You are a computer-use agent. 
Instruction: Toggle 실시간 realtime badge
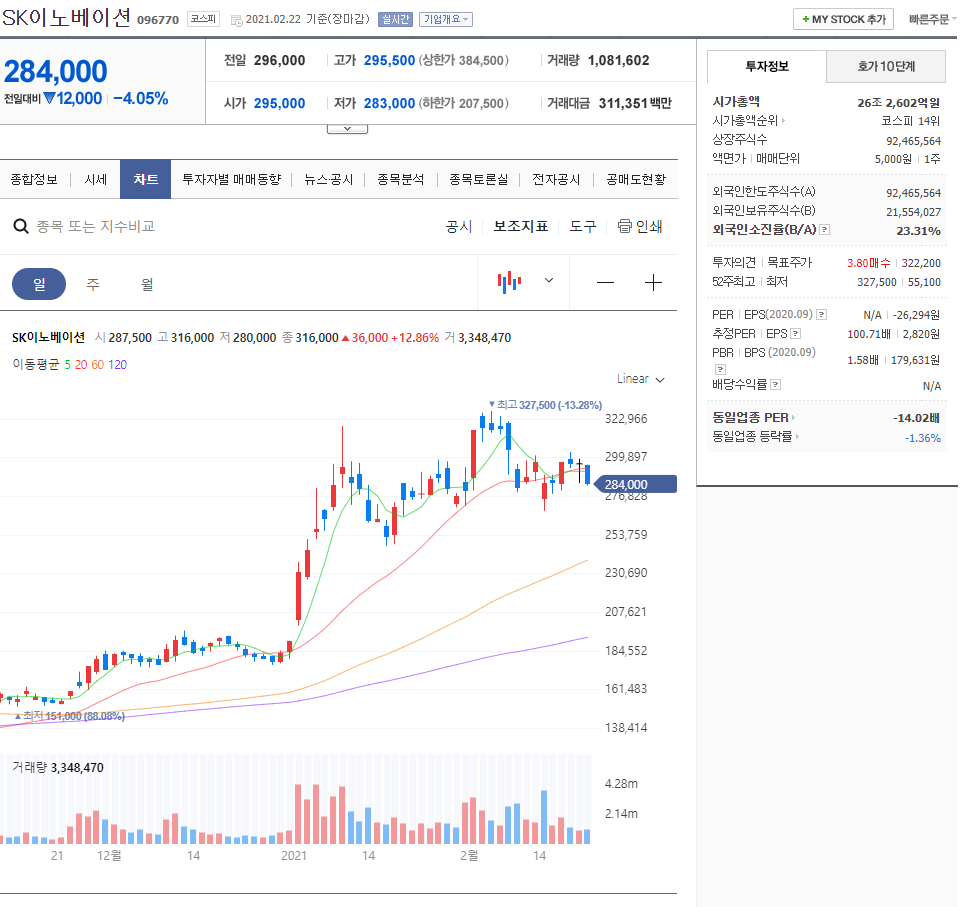click(x=395, y=19)
